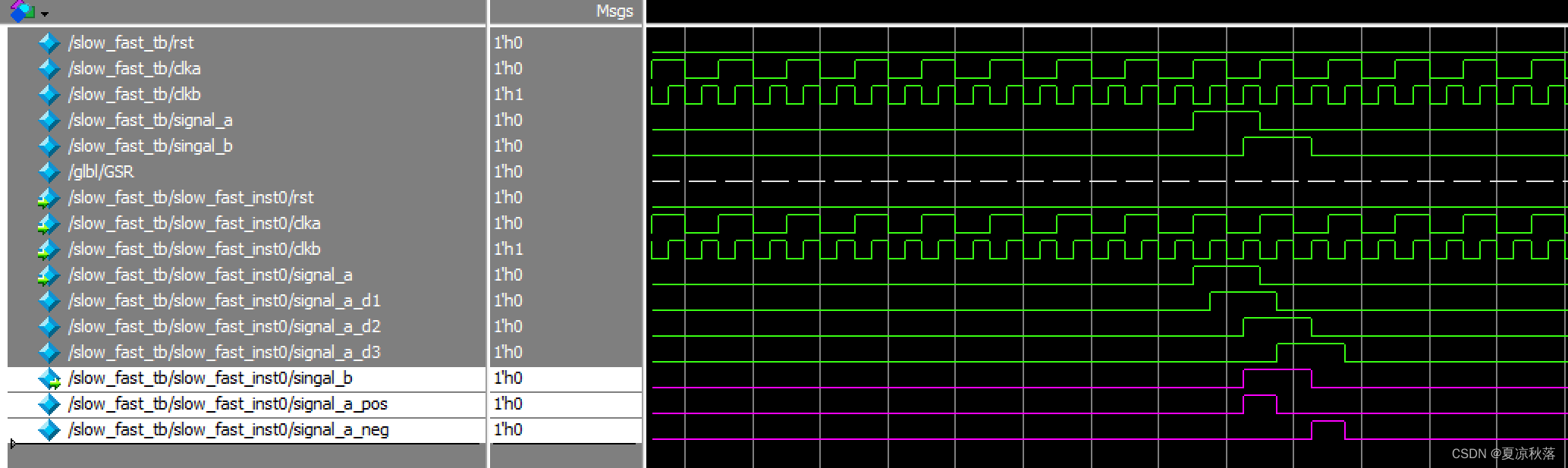This screenshot has height=468, width=1568.
Task: Select /slow_fast_tb/slow_fast_inst0/rst signal name
Action: click(191, 198)
